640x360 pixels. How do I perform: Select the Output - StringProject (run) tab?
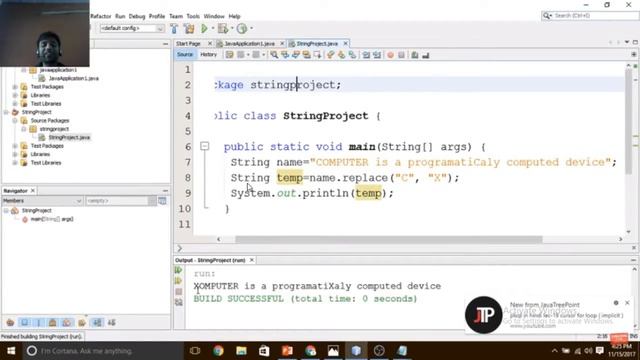[210, 260]
